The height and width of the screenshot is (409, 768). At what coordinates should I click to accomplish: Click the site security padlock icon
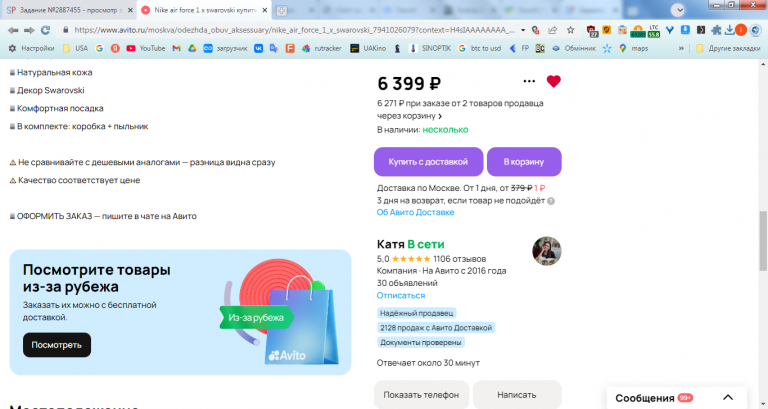pyautogui.click(x=65, y=30)
